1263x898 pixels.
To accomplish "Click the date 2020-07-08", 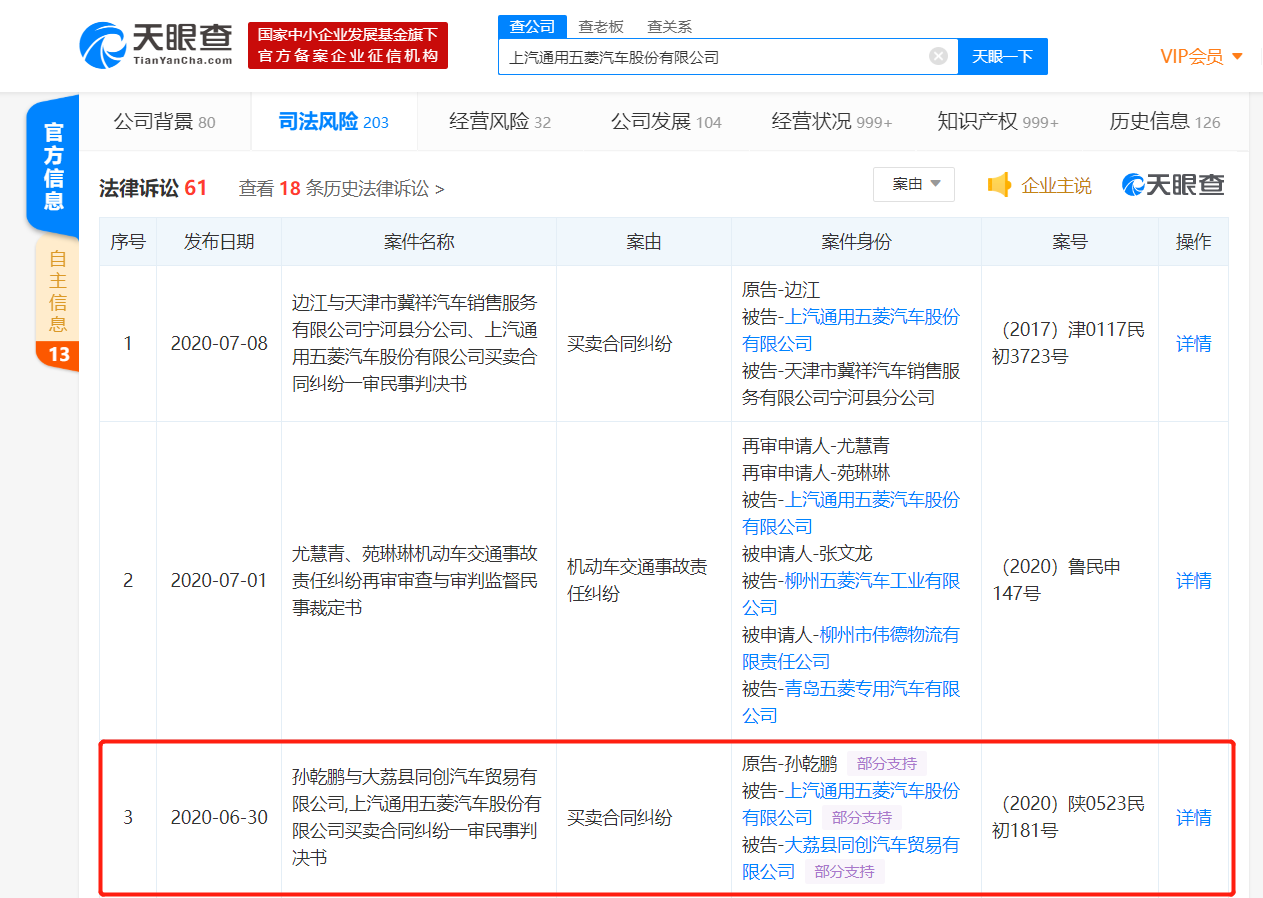I will point(219,343).
